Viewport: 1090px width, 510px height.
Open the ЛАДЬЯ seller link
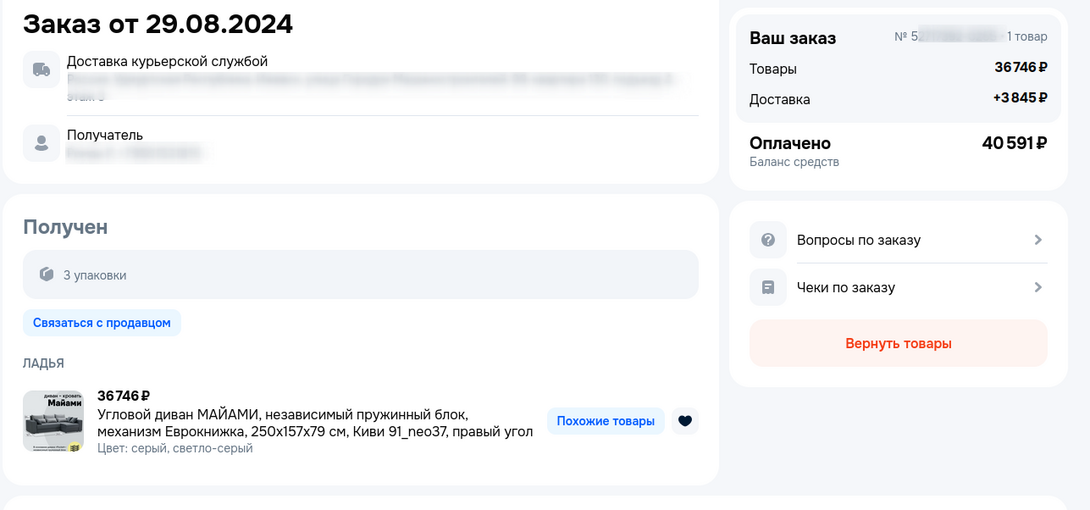(x=43, y=363)
